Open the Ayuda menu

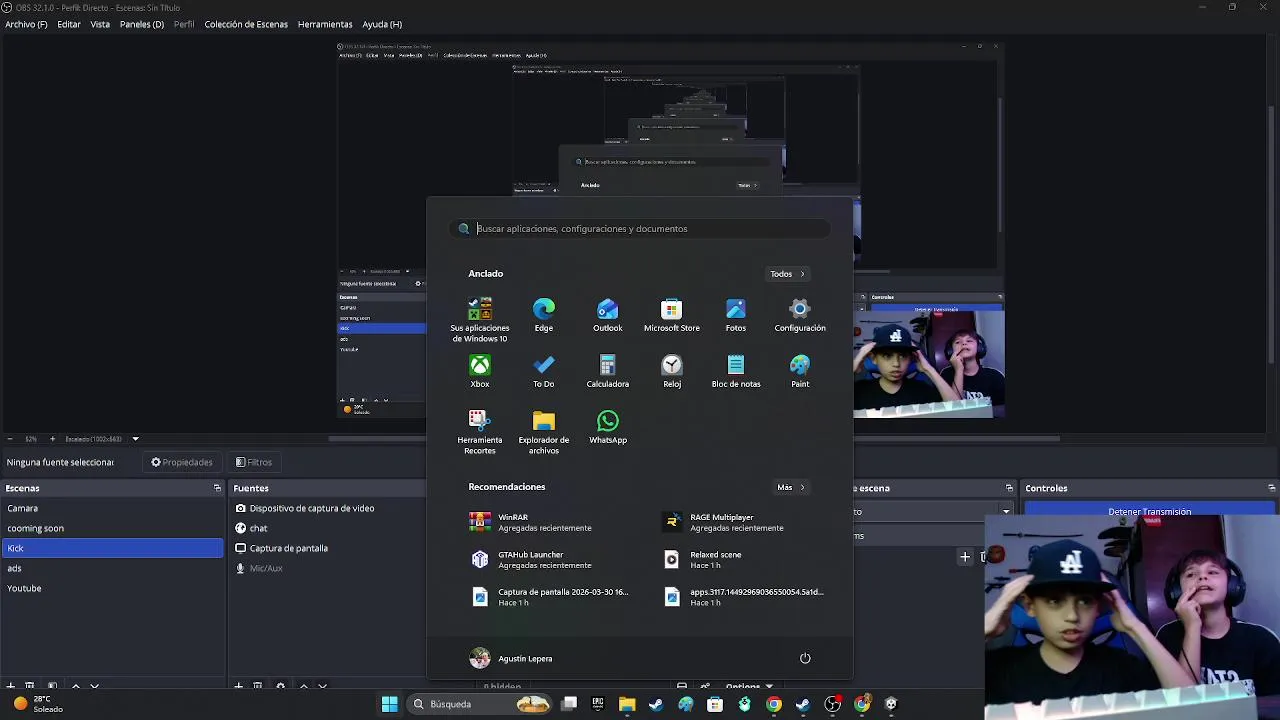[x=382, y=24]
